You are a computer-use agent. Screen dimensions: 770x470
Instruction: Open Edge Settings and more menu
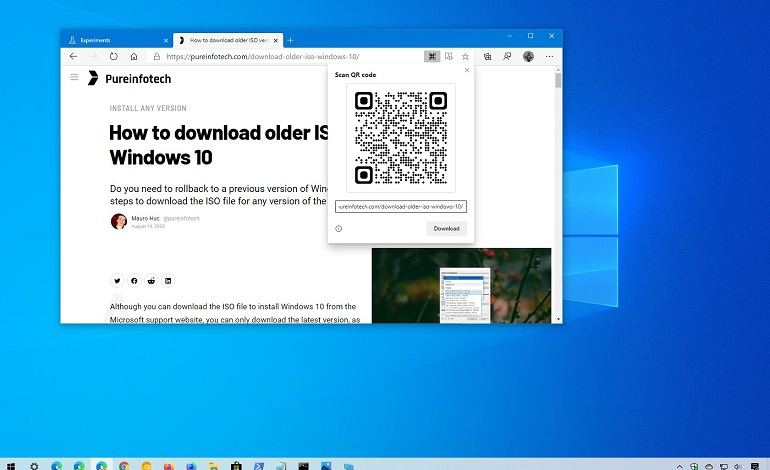click(550, 56)
